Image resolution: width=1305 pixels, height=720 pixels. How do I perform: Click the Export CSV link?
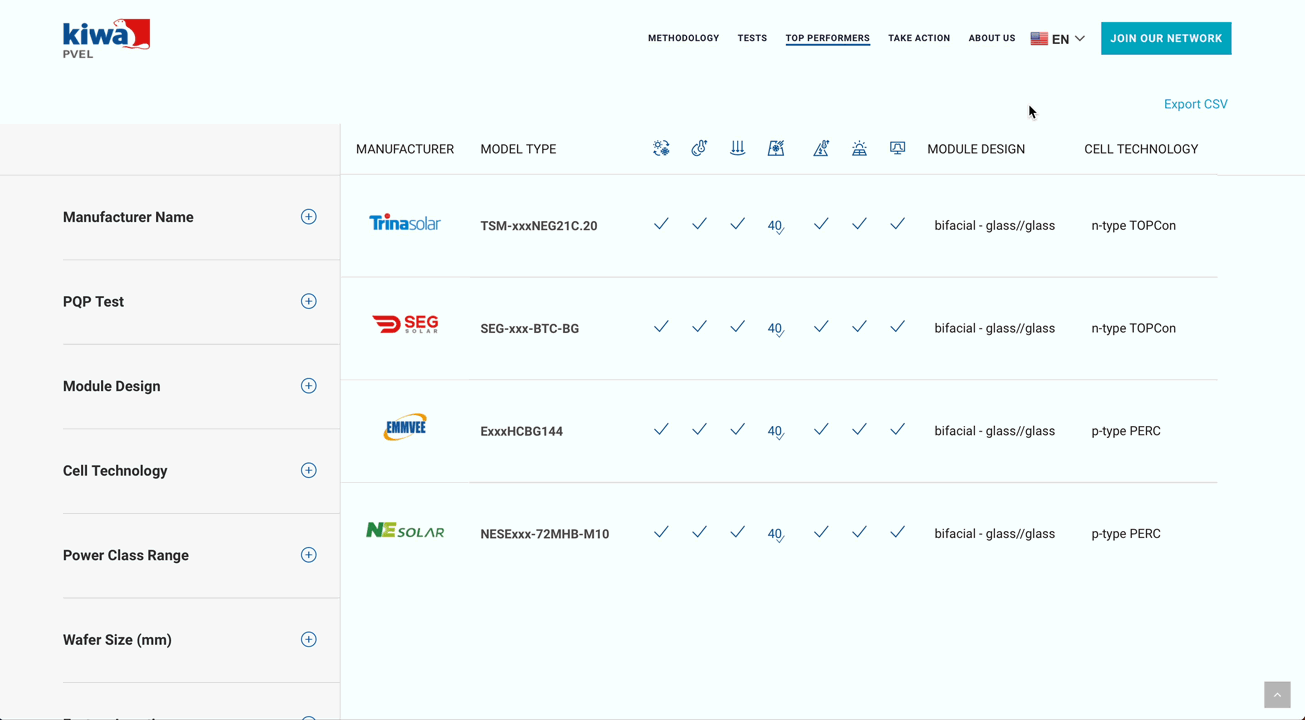(x=1195, y=104)
